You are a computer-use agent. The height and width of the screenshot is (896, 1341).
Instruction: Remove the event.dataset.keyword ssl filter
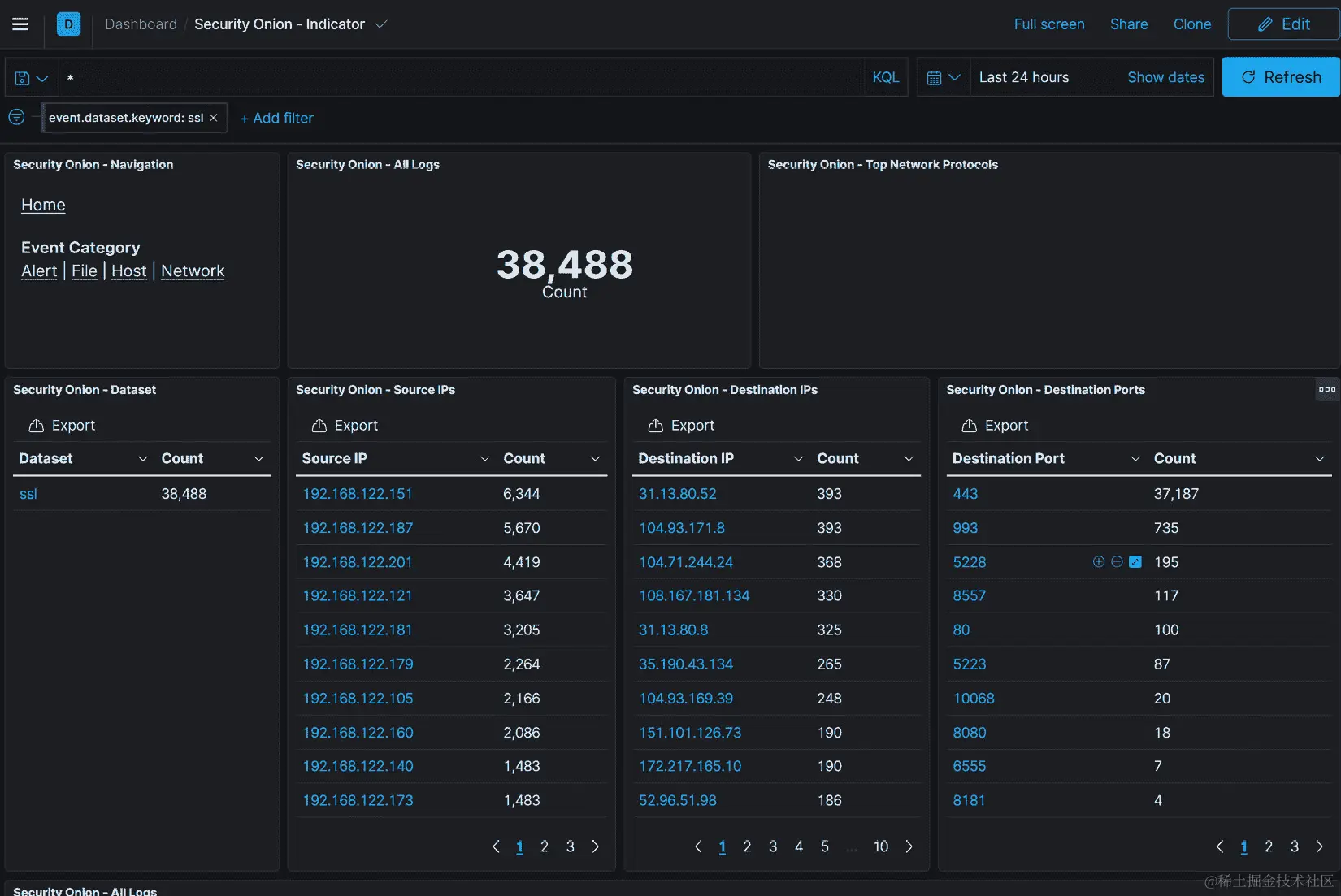213,118
